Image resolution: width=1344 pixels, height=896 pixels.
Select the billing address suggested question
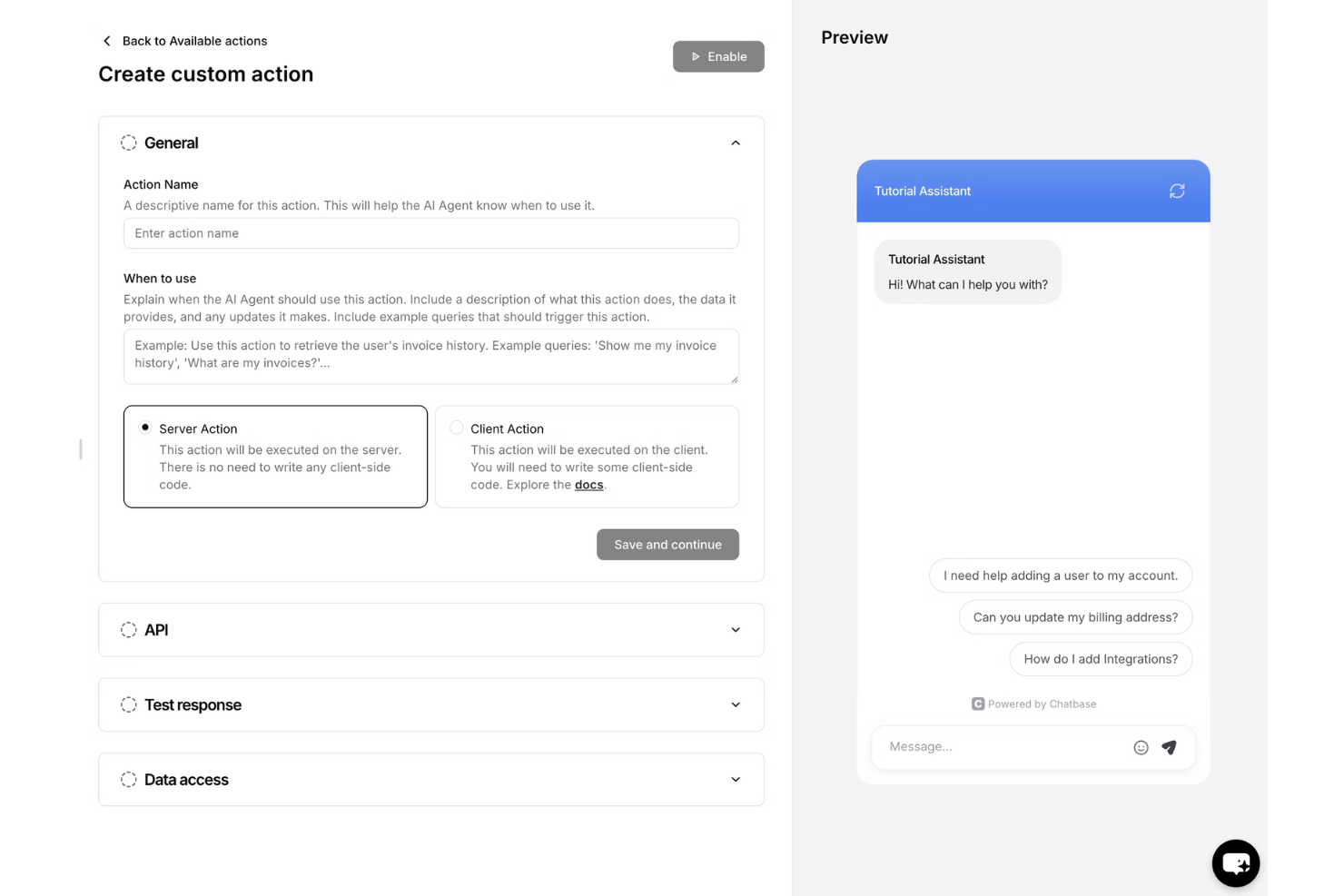[x=1074, y=617]
